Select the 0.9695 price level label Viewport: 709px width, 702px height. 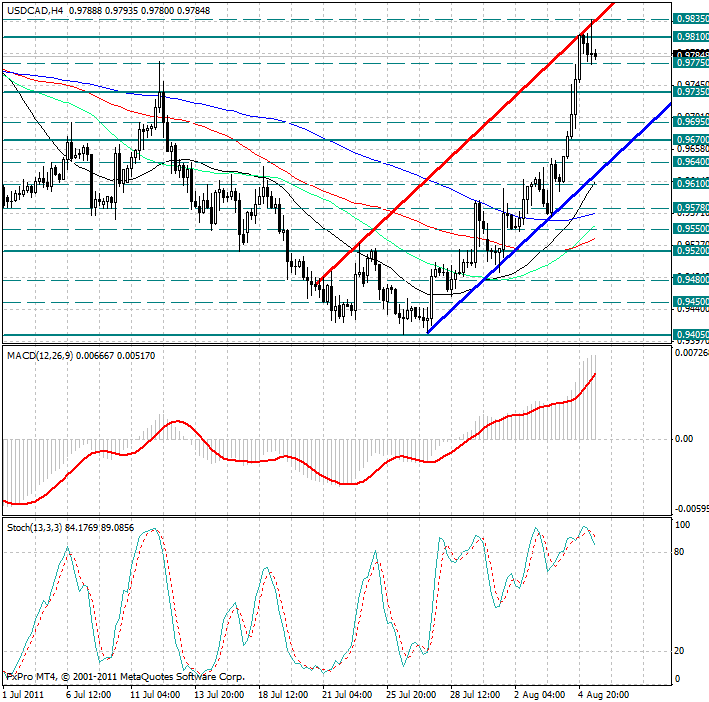[x=691, y=122]
